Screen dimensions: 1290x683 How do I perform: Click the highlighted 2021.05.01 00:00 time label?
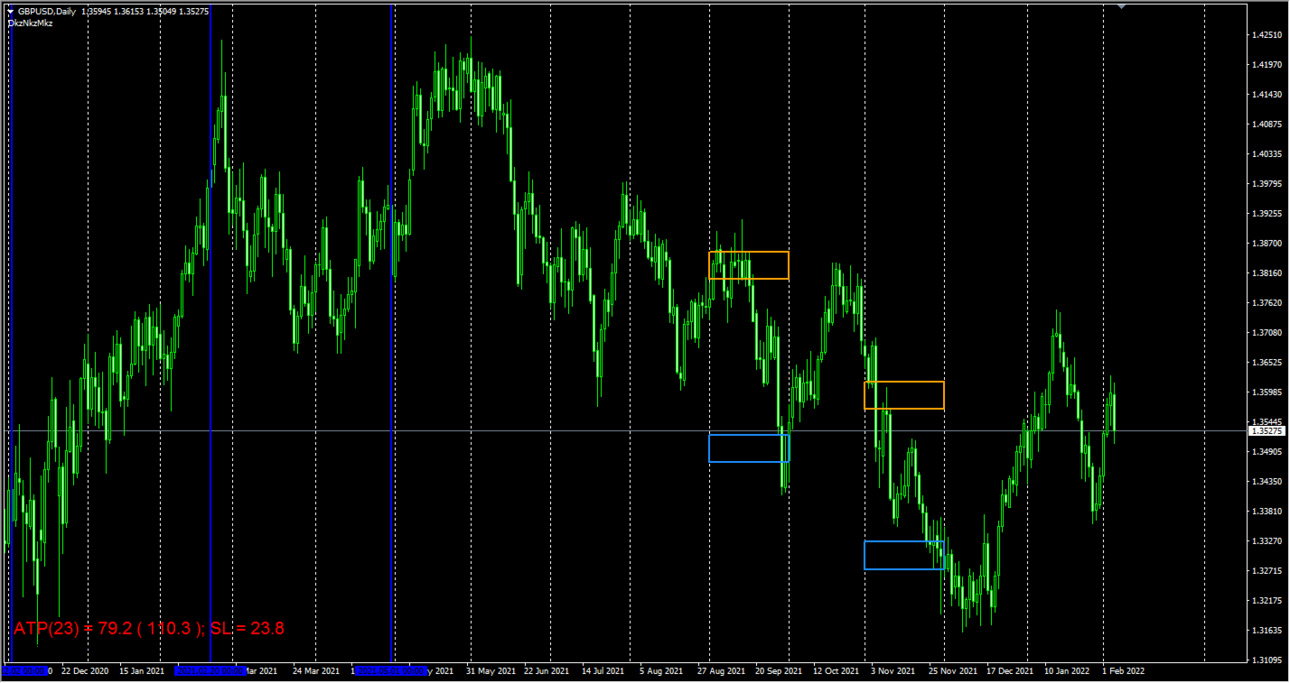tap(391, 670)
